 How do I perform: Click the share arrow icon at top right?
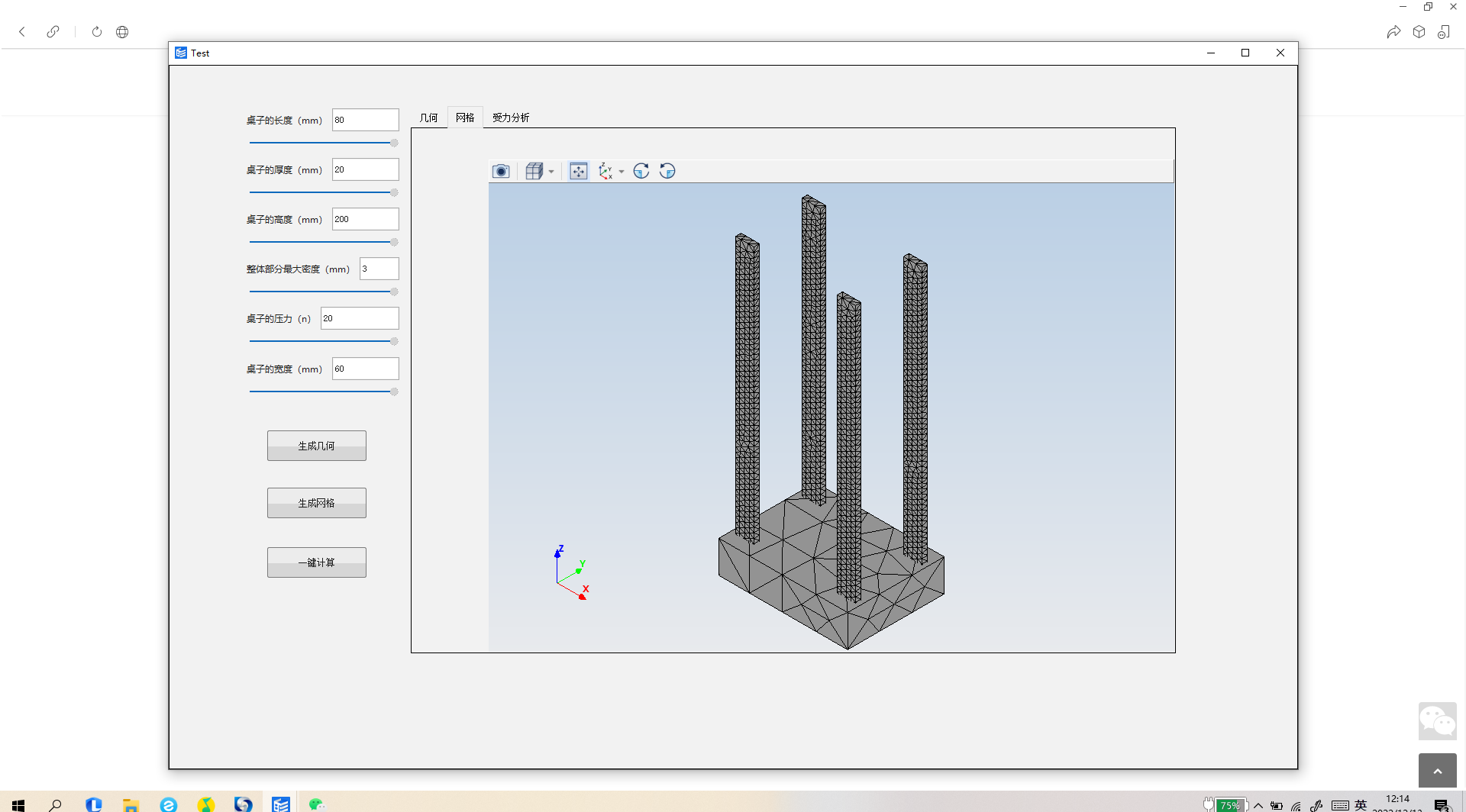click(x=1393, y=31)
